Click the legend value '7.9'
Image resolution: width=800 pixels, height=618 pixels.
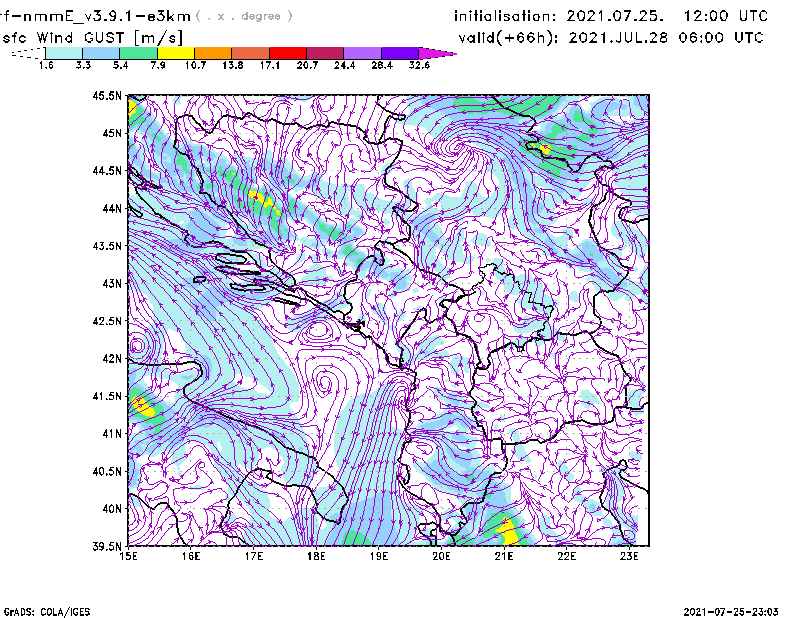tap(158, 65)
